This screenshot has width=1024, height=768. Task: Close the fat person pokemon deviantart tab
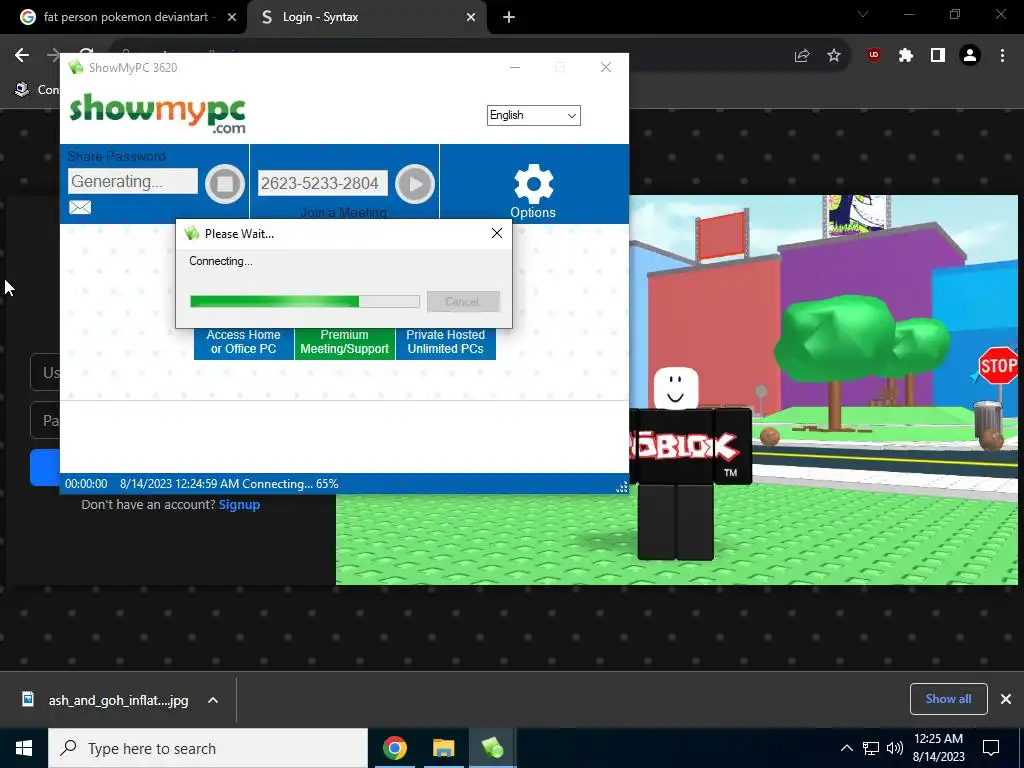(231, 18)
